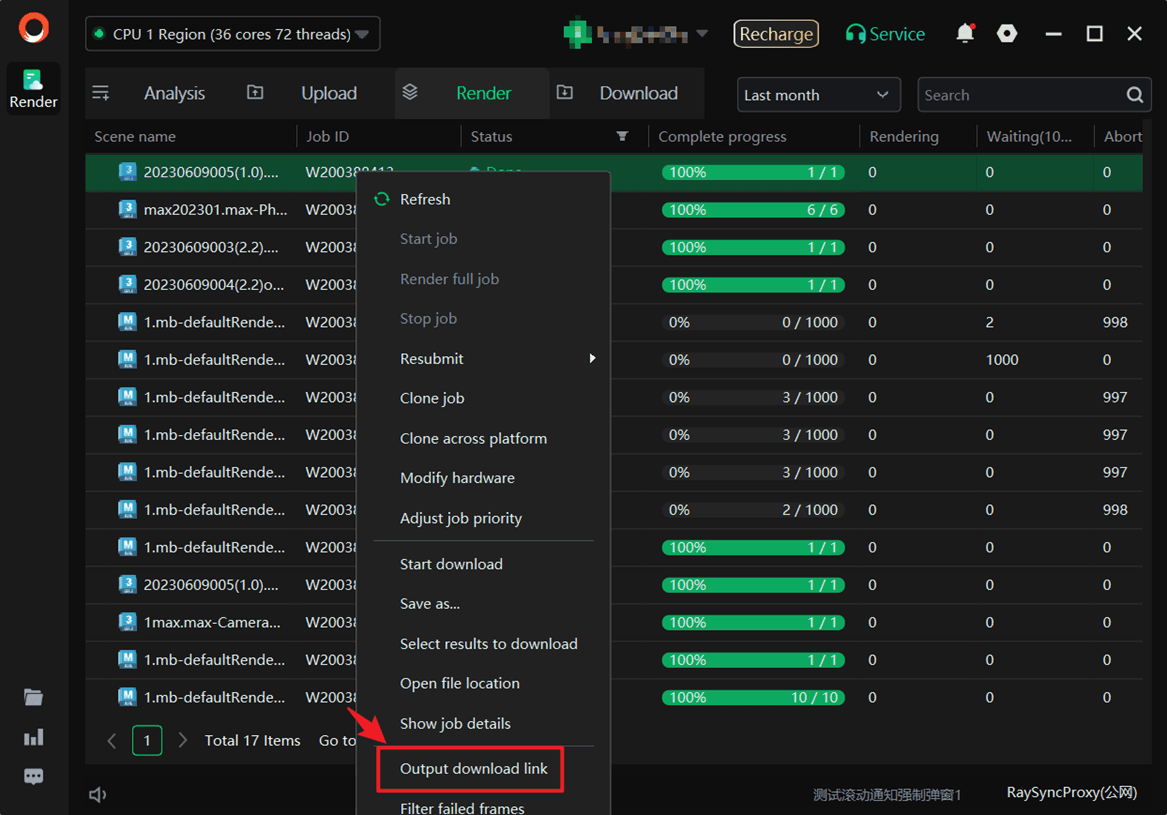Expand the user account dropdown arrow
The width and height of the screenshot is (1167, 815).
(x=702, y=34)
